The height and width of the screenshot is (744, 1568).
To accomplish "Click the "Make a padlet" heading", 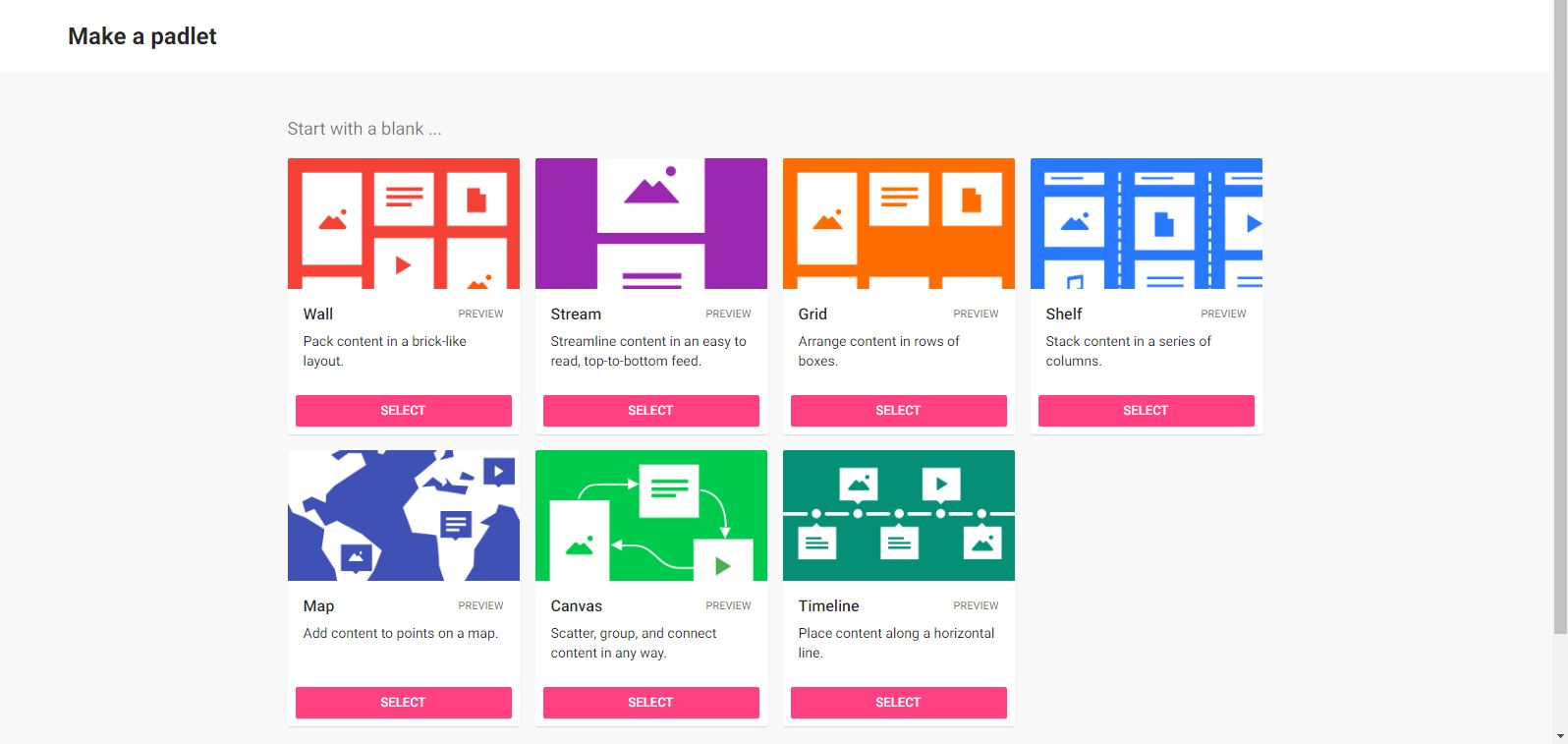I will 142,36.
